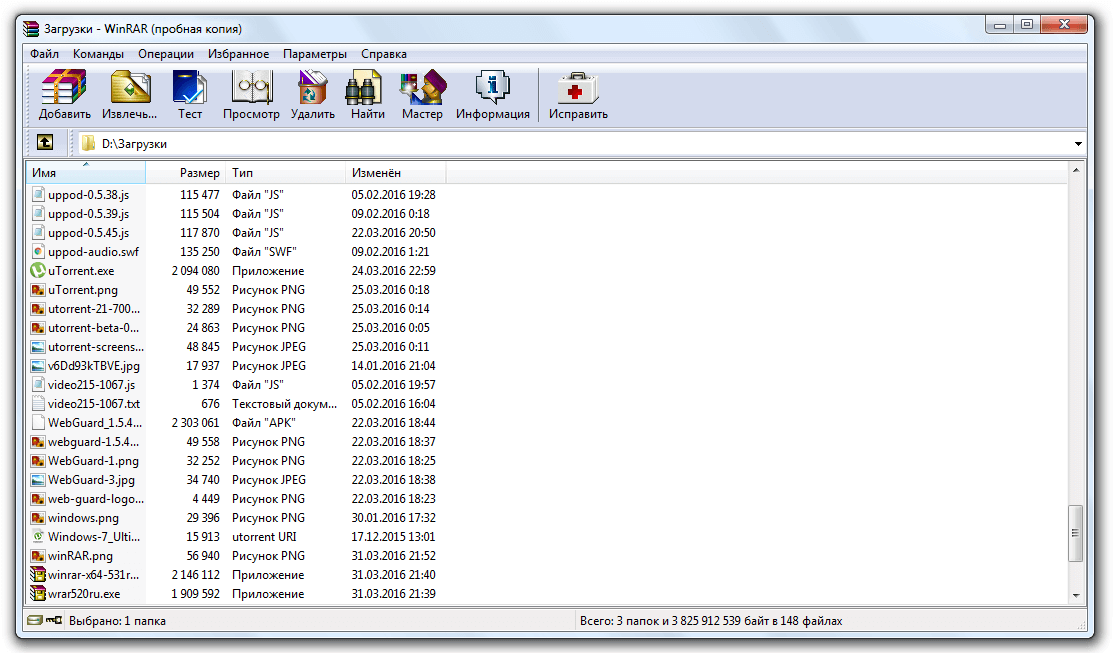Select the webguard-1.5.4... PNG file name

coord(94,441)
